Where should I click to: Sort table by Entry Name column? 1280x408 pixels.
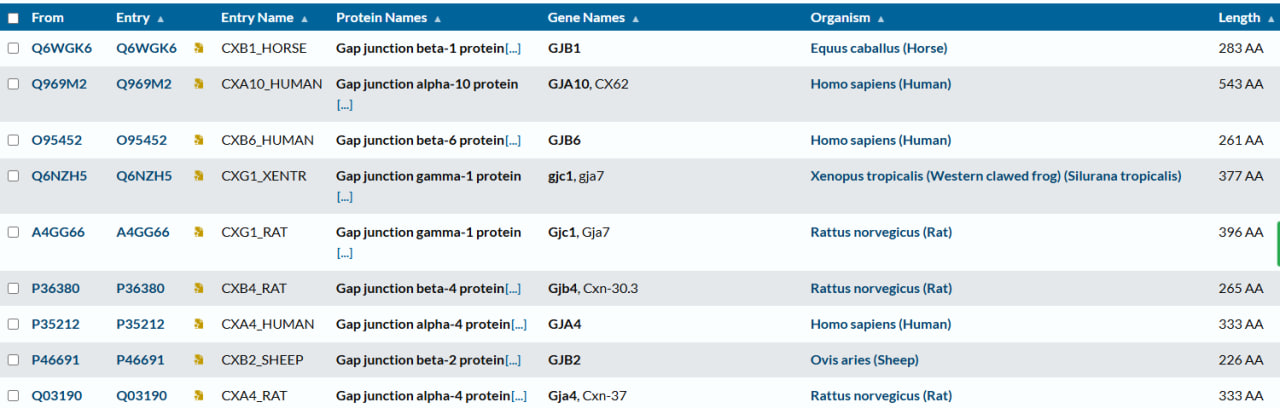click(x=265, y=18)
